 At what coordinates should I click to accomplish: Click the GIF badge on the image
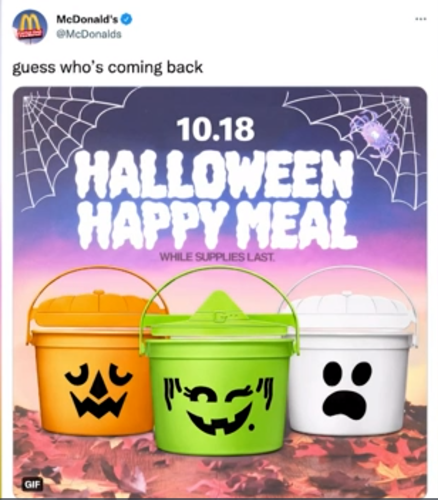click(33, 484)
